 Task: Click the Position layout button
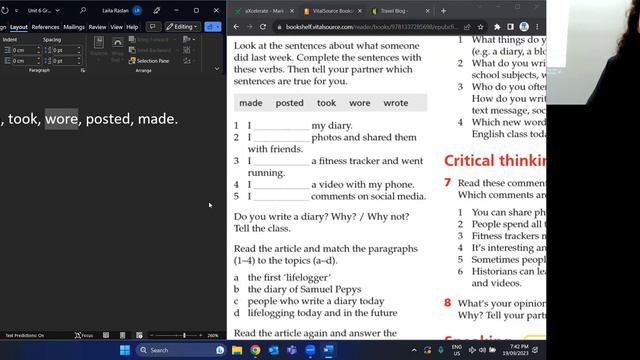[99, 48]
